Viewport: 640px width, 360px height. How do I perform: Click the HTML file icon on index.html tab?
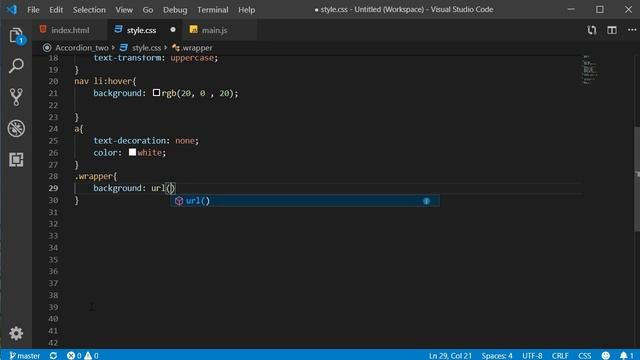point(43,29)
